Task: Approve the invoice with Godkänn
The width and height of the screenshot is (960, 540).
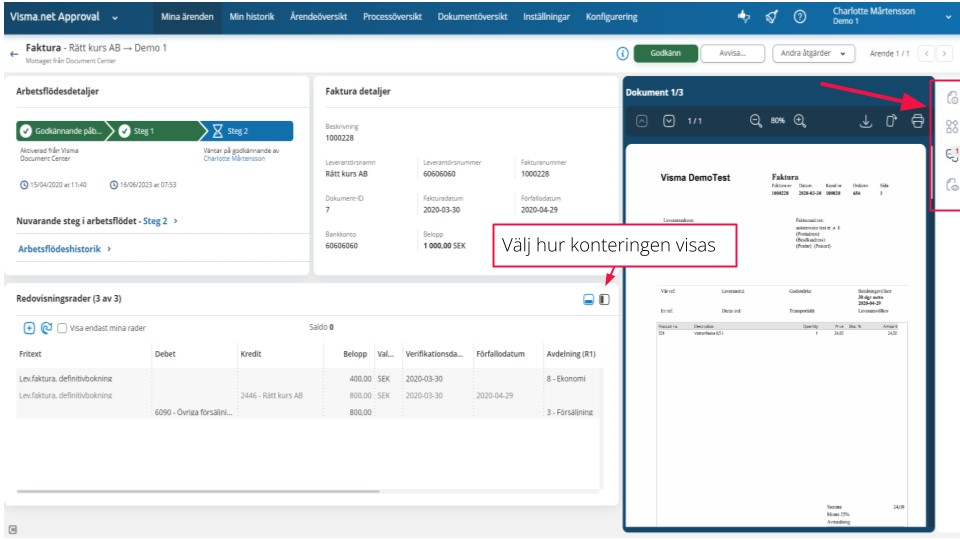Action: [x=666, y=54]
